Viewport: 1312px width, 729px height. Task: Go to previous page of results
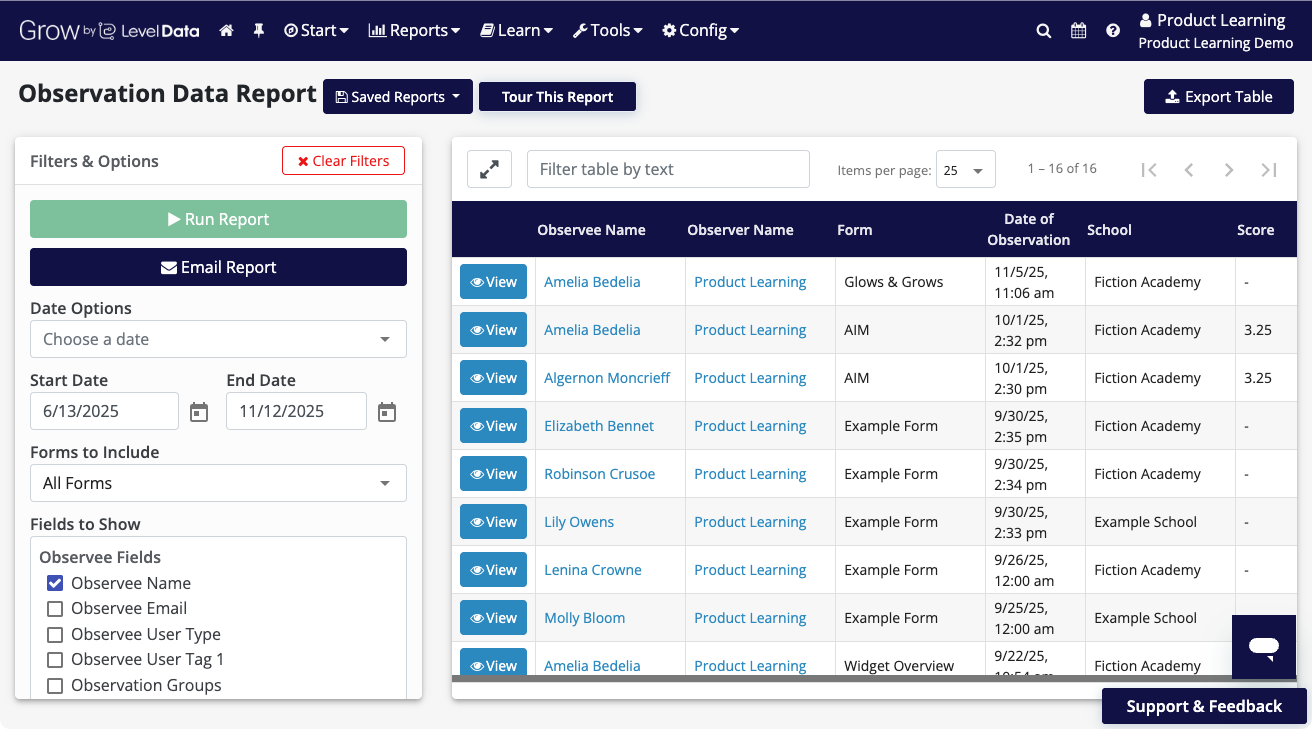(1189, 170)
